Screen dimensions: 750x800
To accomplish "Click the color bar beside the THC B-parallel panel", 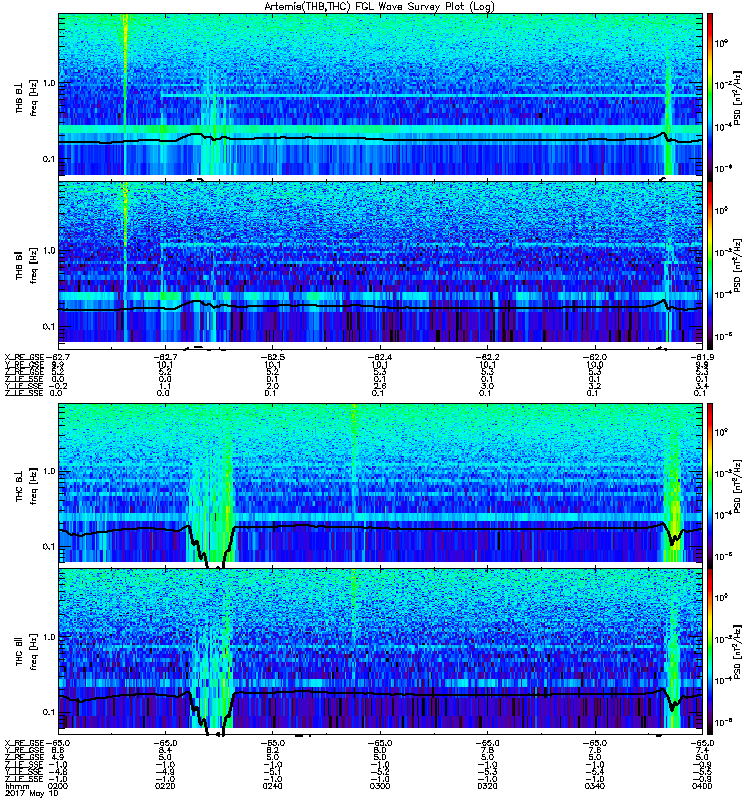I will 710,652.
